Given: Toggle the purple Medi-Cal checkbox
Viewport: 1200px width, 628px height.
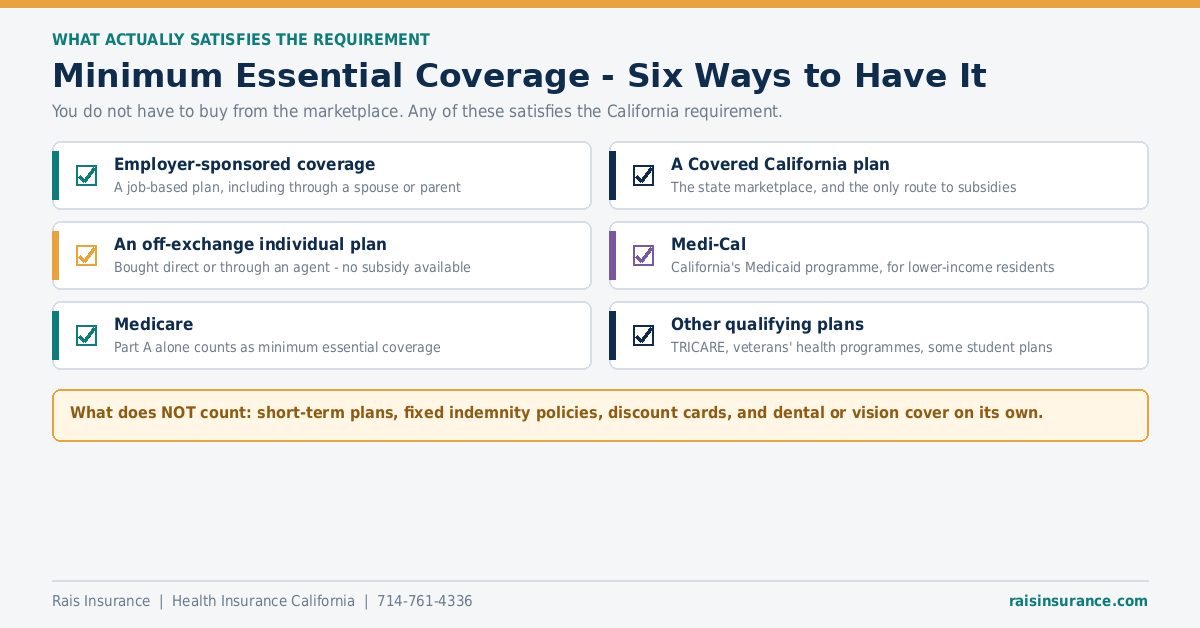Looking at the screenshot, I should tap(644, 255).
